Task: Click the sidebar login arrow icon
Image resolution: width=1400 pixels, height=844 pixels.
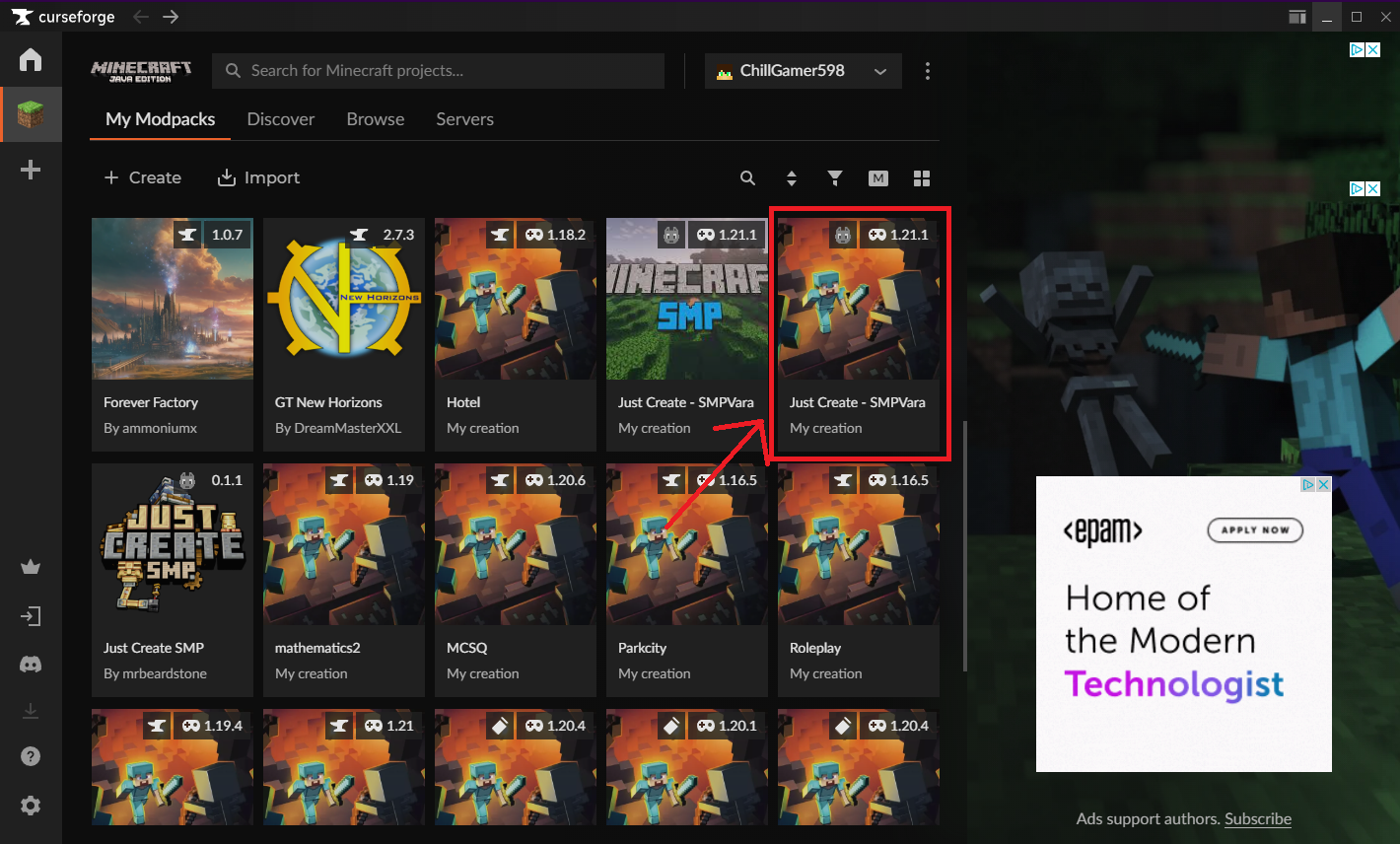Action: (31, 616)
